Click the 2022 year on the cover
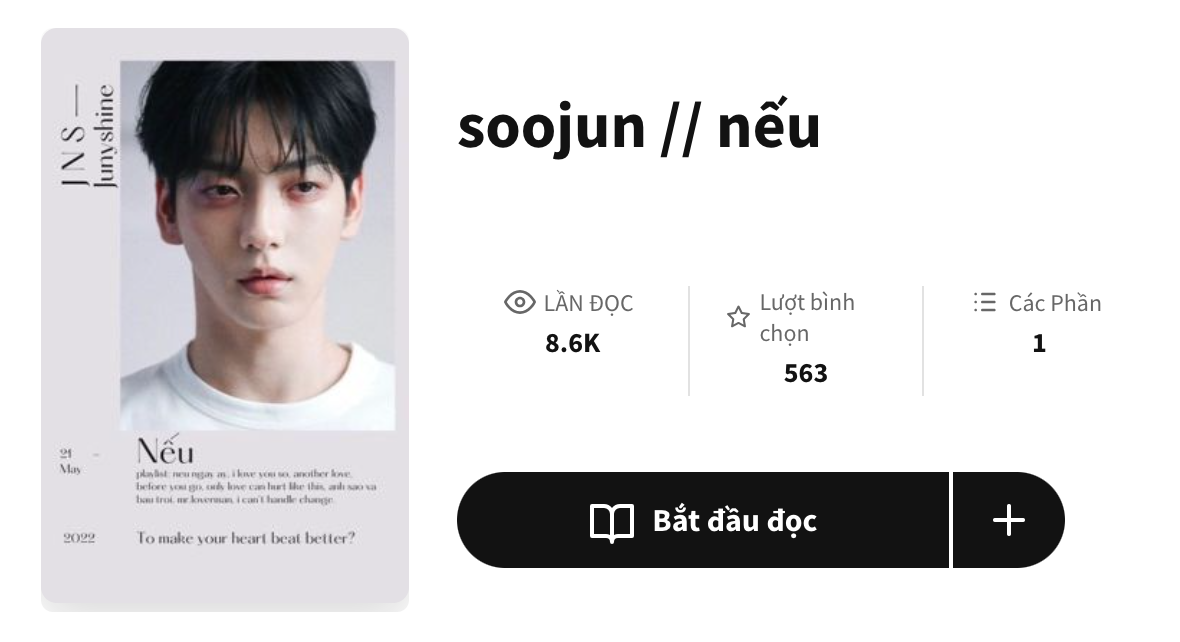The image size is (1180, 642). pyautogui.click(x=79, y=537)
